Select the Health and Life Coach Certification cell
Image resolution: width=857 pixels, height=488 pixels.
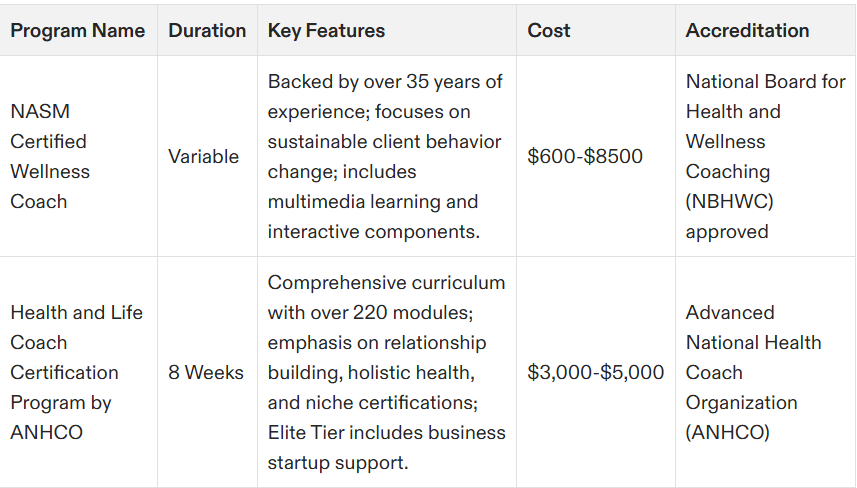[x=78, y=372]
